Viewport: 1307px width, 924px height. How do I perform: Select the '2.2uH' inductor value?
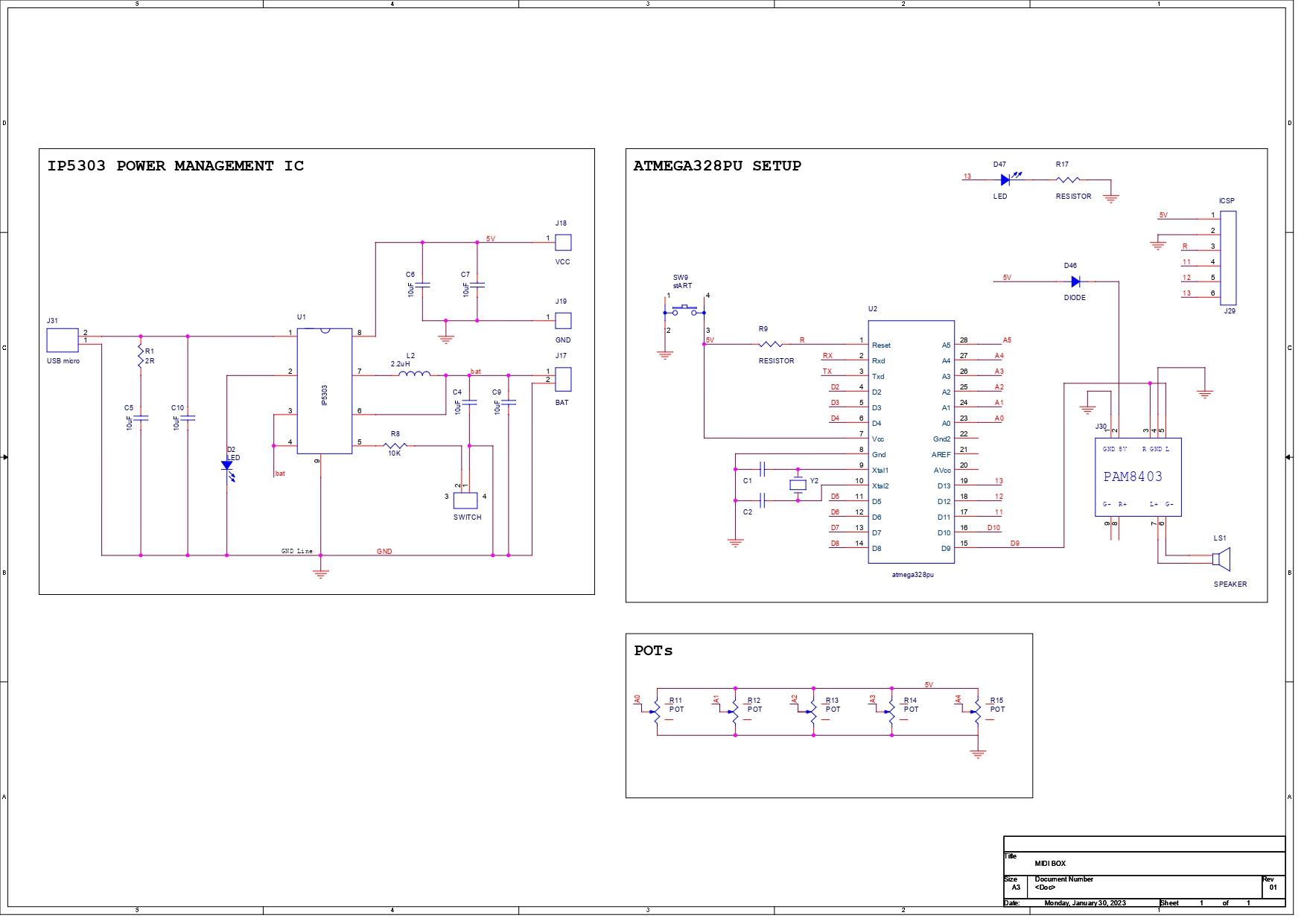tap(401, 364)
